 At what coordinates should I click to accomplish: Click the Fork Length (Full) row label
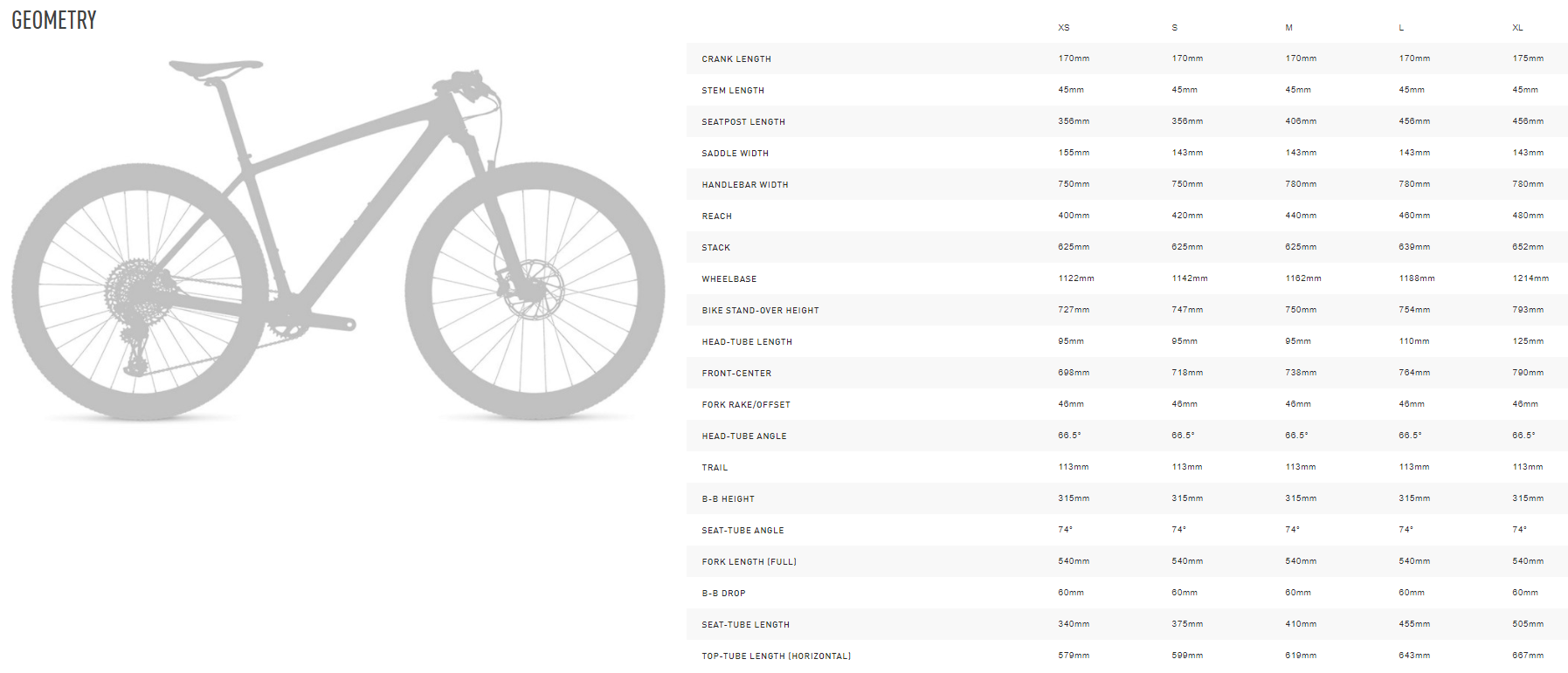tap(749, 562)
